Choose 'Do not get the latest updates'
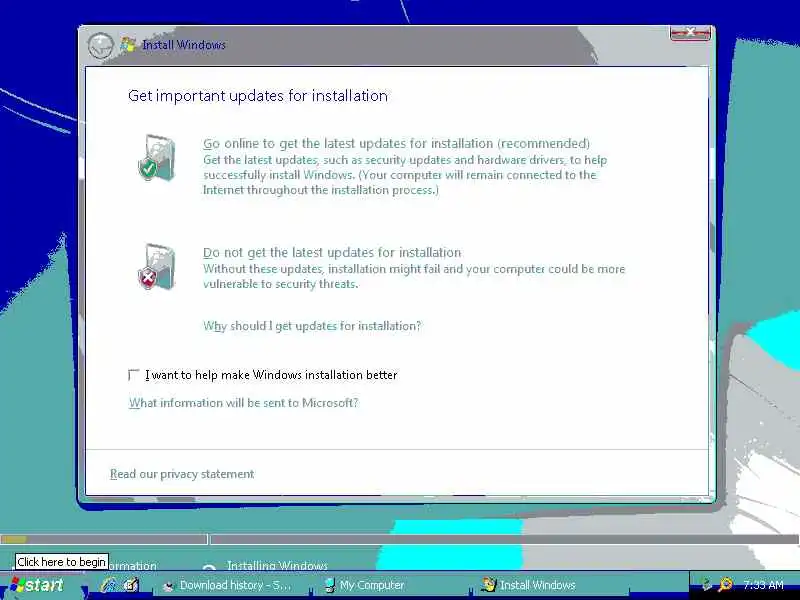This screenshot has height=600, width=800. click(332, 253)
